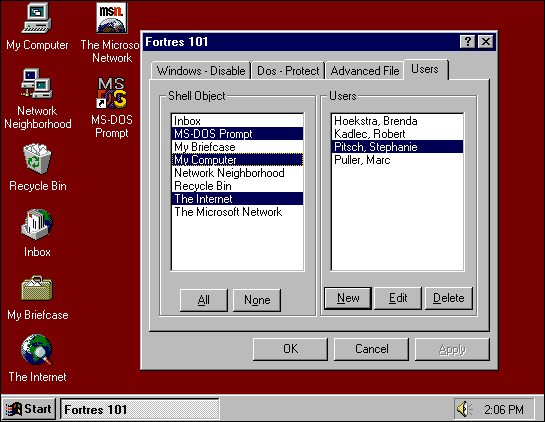
Task: Click the None button under Shell Object
Action: 257,300
